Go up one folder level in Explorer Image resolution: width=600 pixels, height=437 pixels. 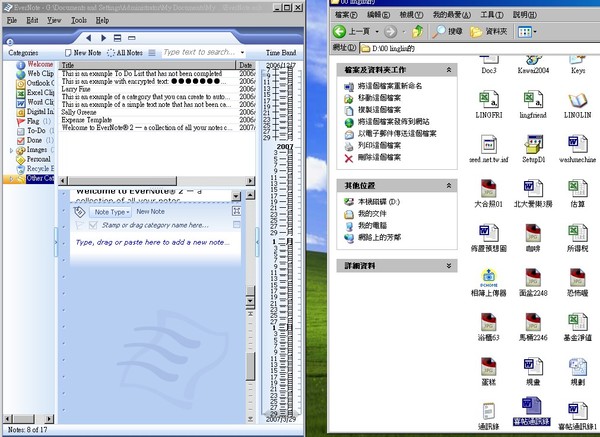pyautogui.click(x=418, y=31)
